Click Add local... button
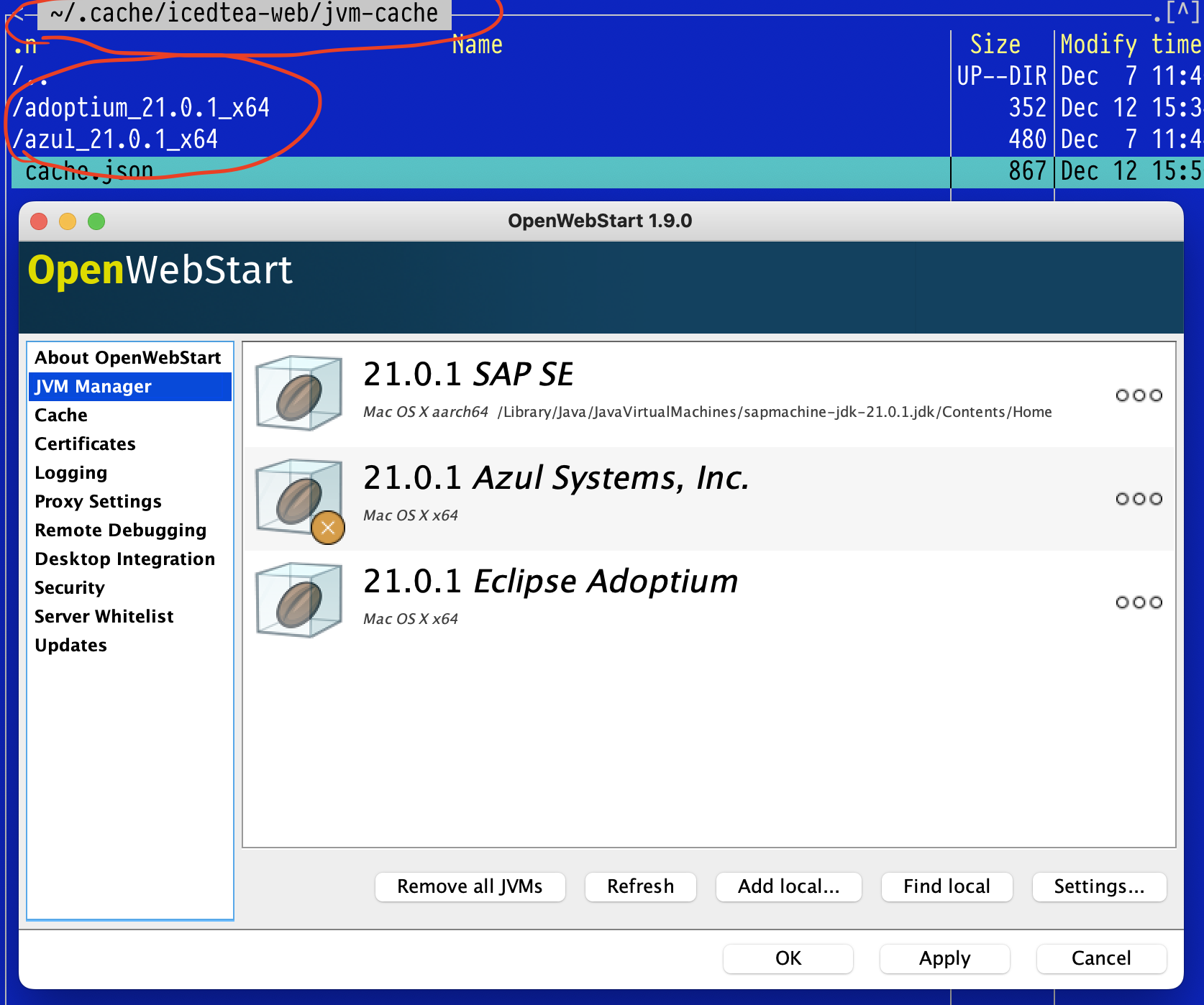Image resolution: width=1204 pixels, height=1005 pixels. (x=789, y=886)
